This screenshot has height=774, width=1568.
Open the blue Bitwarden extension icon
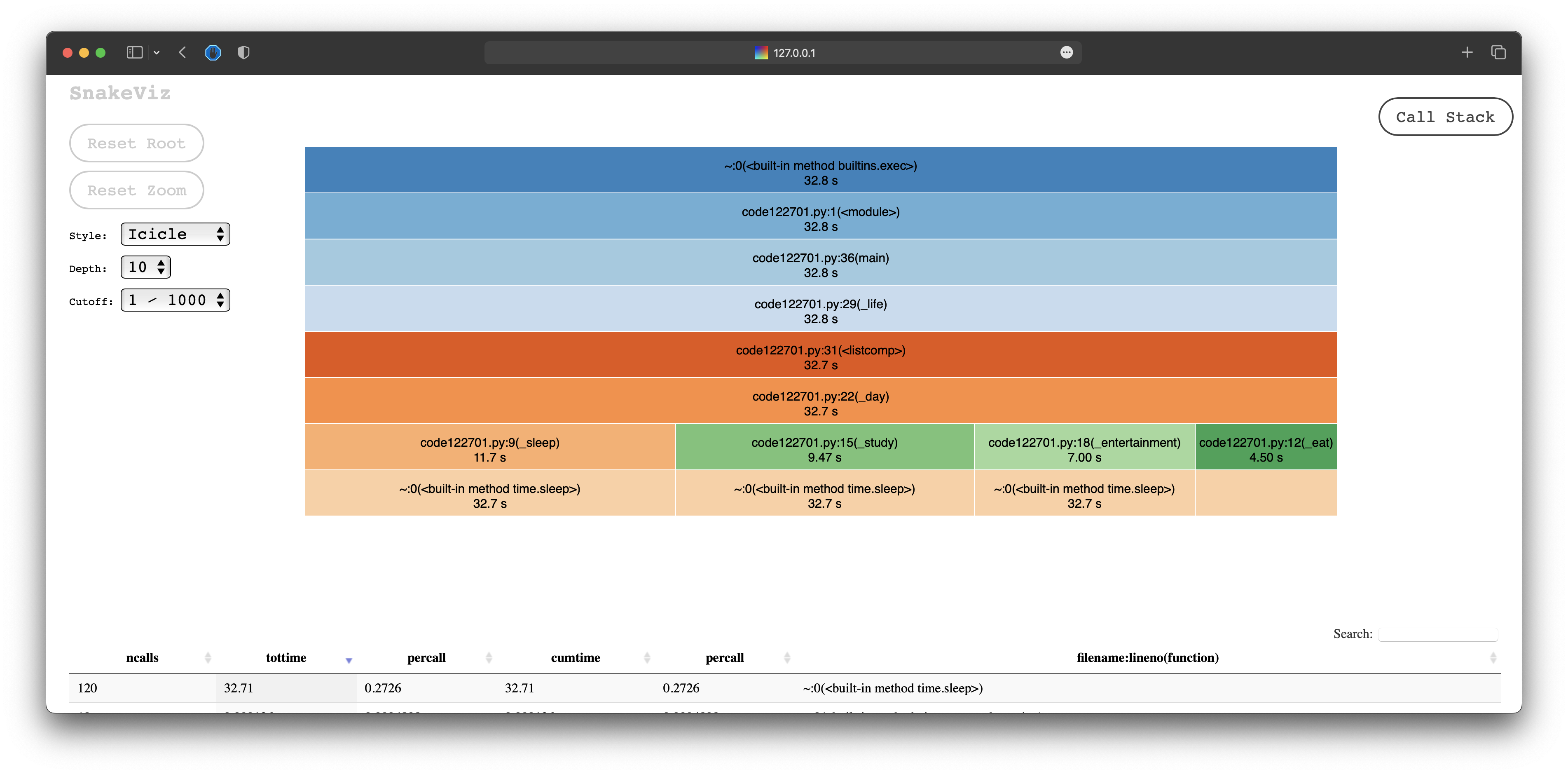click(213, 53)
